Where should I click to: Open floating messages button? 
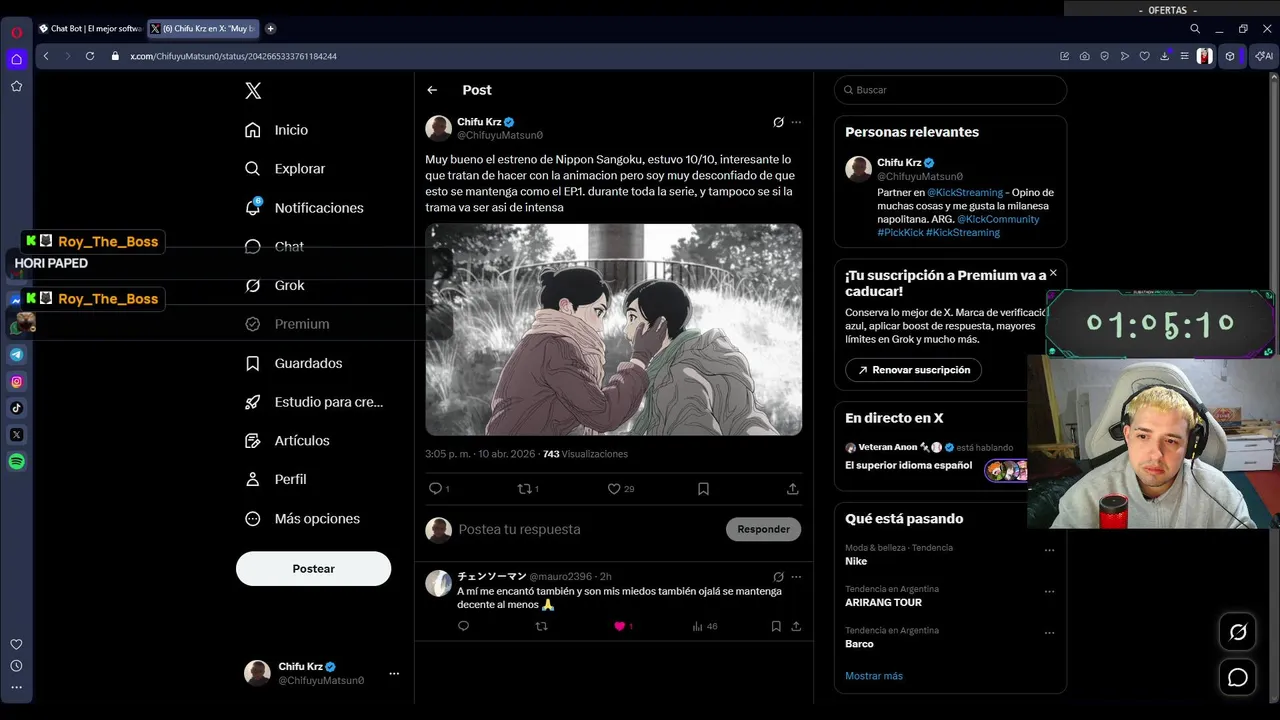(1238, 678)
